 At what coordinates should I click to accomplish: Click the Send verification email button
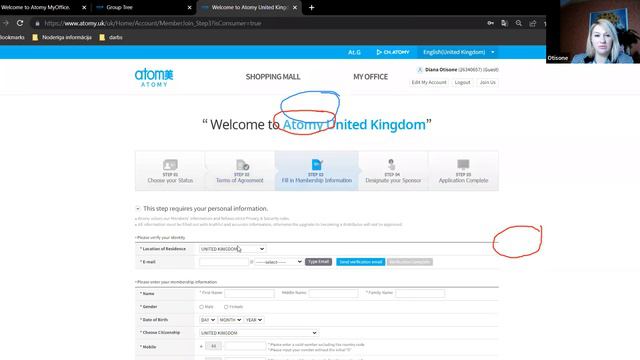click(361, 262)
